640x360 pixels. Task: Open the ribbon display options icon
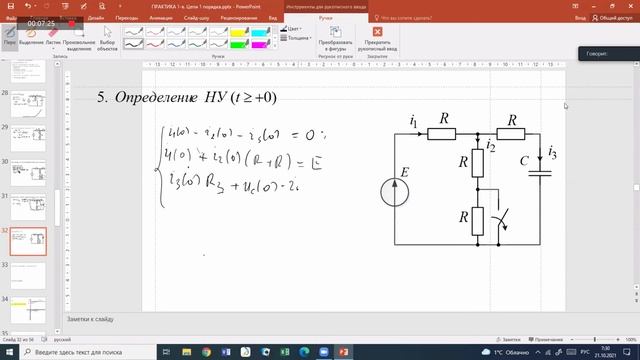(575, 6)
